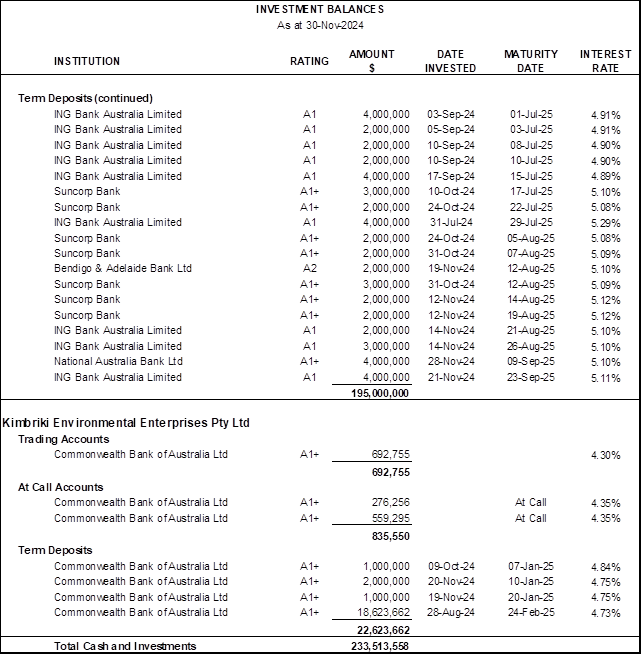Click the 559,295 amount
The height and width of the screenshot is (655, 642).
tap(391, 518)
